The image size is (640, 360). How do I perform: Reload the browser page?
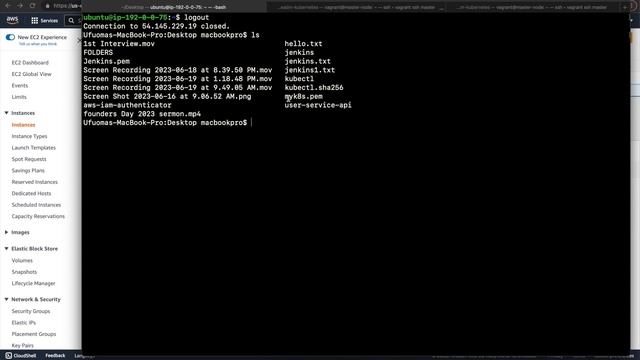point(32,6)
